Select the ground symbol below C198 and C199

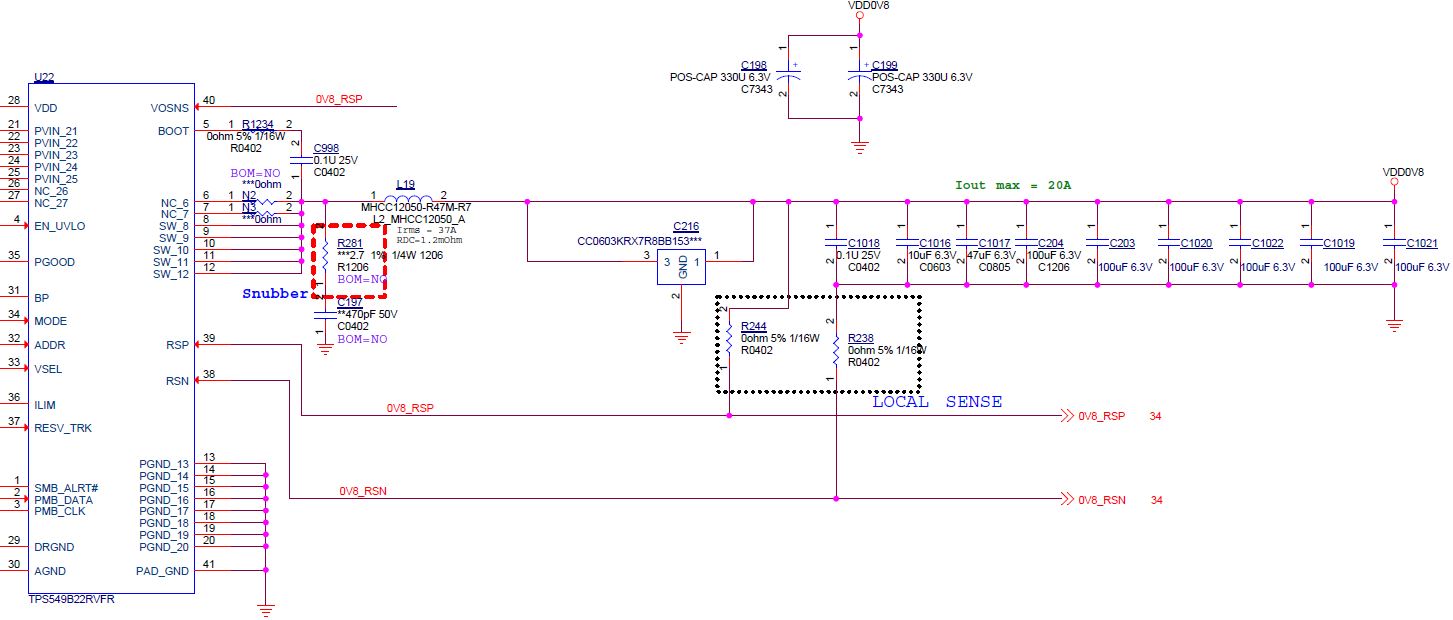[x=859, y=148]
